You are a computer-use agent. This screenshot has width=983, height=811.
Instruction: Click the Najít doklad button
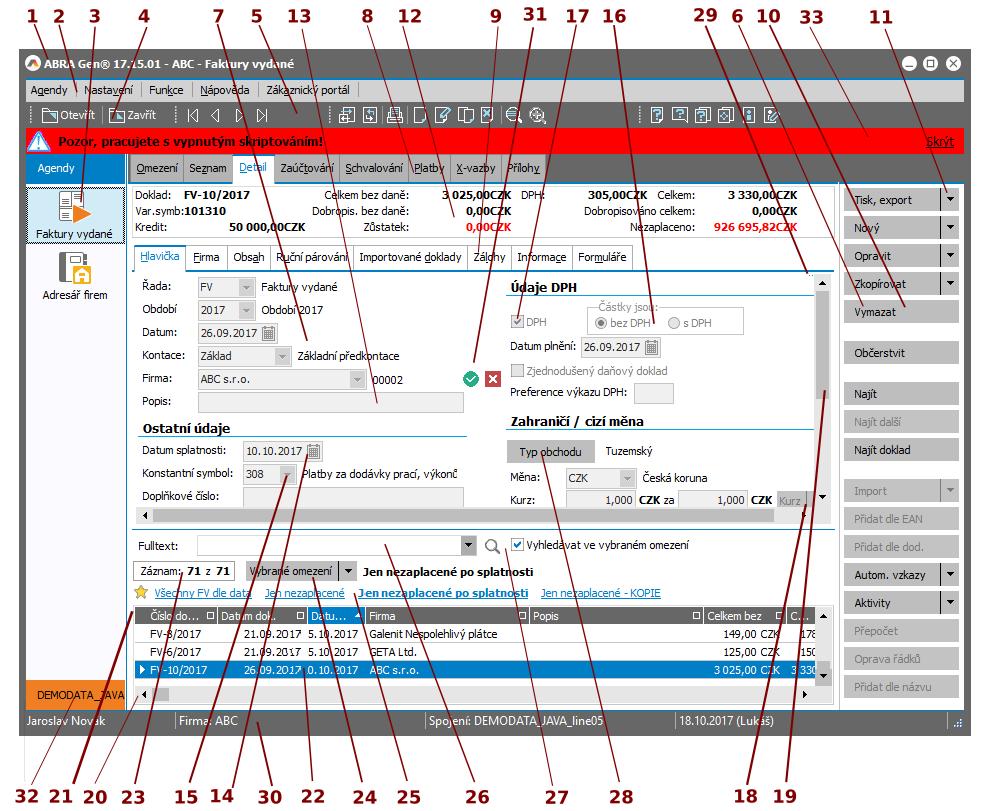click(901, 450)
